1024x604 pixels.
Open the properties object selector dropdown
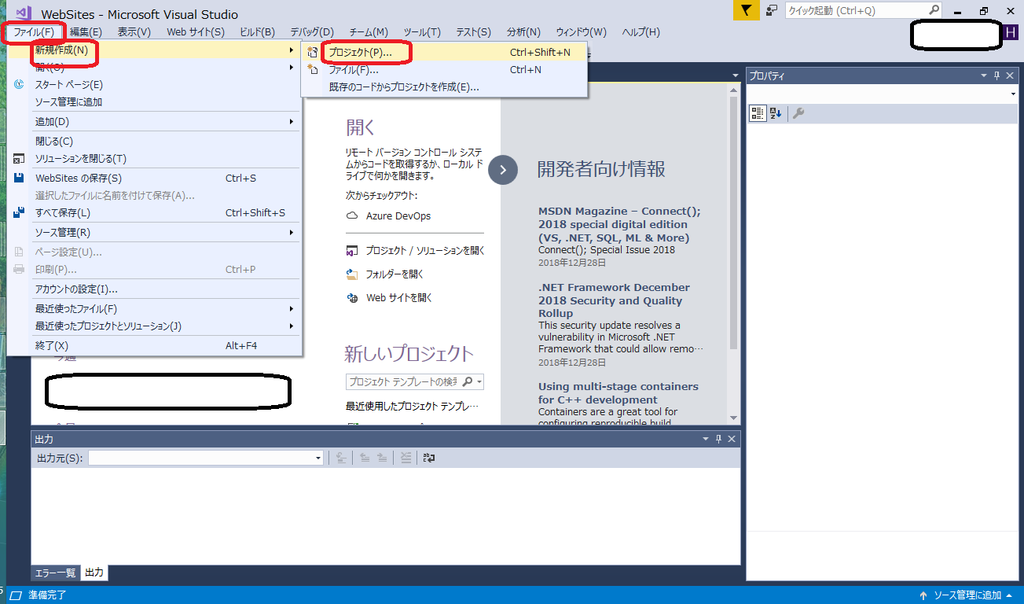pos(1013,94)
